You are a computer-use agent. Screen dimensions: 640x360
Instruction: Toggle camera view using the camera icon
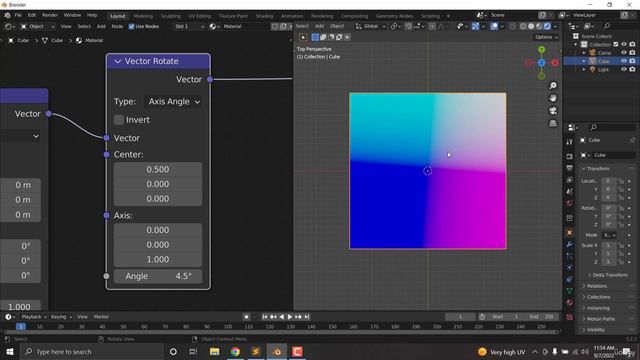(x=553, y=111)
